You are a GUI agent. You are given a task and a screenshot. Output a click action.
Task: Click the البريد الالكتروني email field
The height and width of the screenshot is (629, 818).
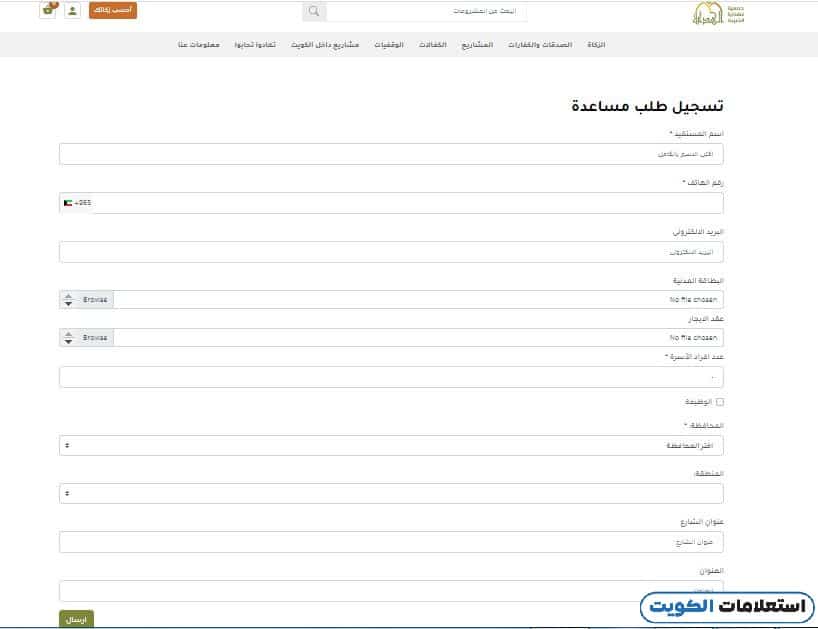tap(391, 252)
